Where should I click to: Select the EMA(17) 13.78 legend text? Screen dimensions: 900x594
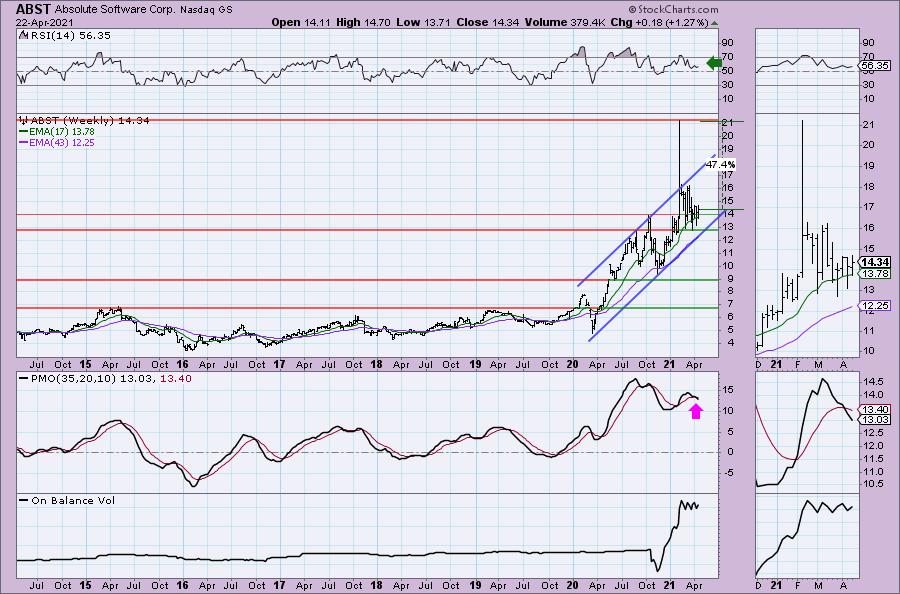pyautogui.click(x=62, y=131)
